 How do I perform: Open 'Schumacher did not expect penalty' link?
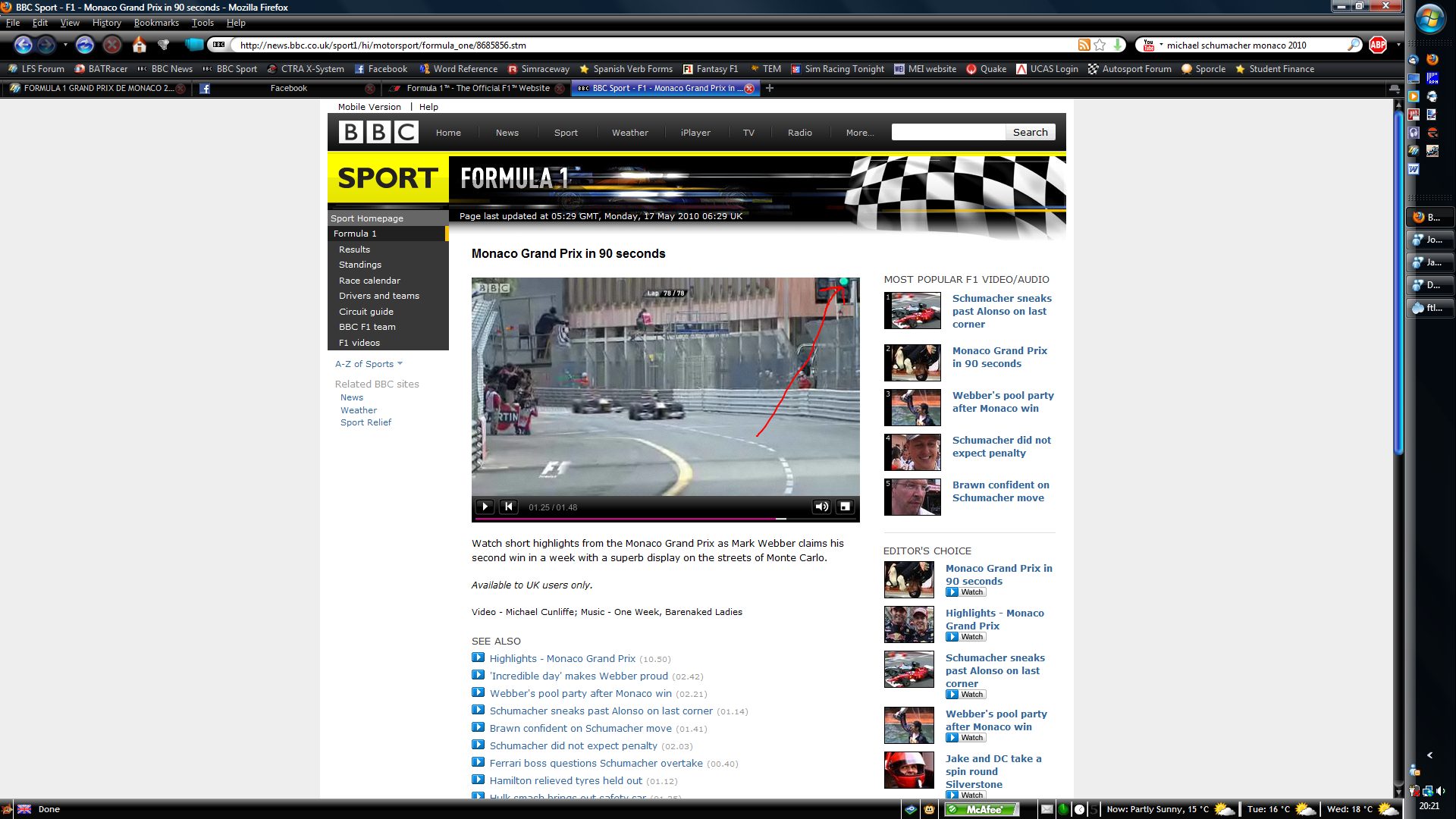tap(573, 746)
